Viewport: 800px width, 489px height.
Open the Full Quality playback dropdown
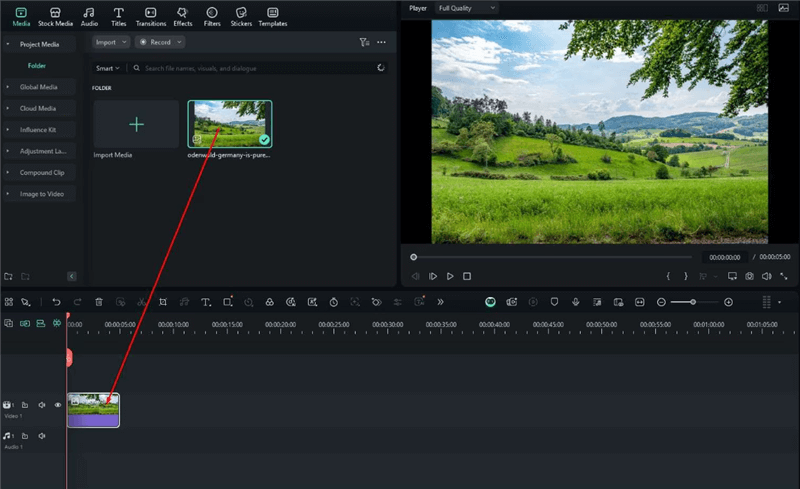click(x=466, y=8)
